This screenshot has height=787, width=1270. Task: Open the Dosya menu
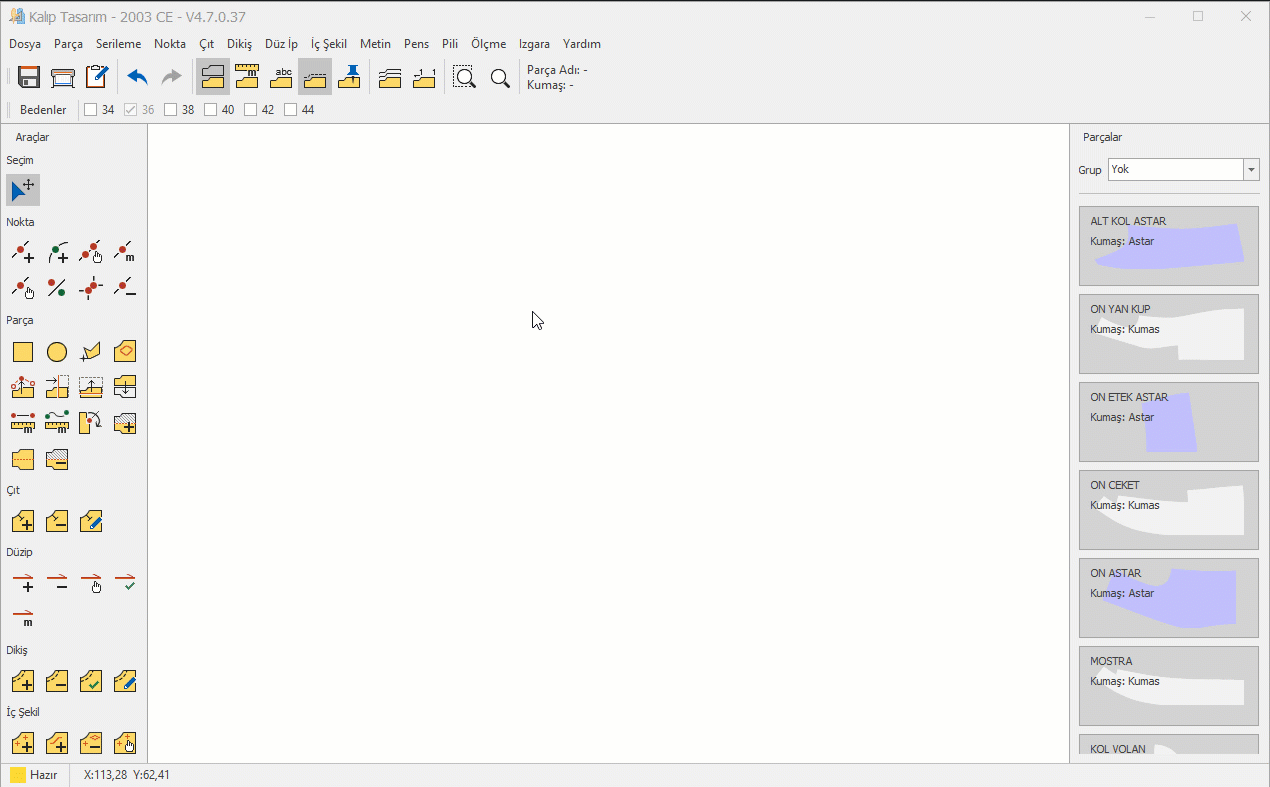[x=25, y=44]
